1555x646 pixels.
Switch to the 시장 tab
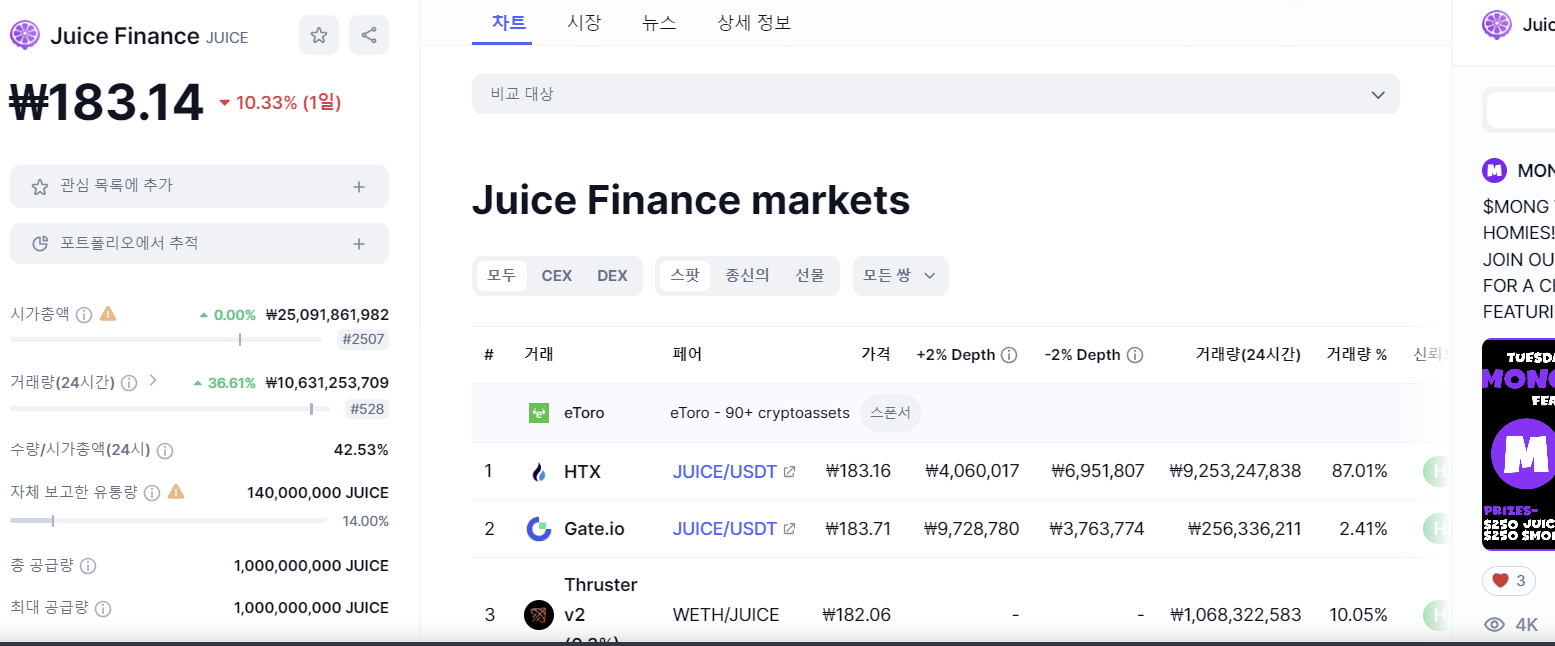[x=584, y=22]
